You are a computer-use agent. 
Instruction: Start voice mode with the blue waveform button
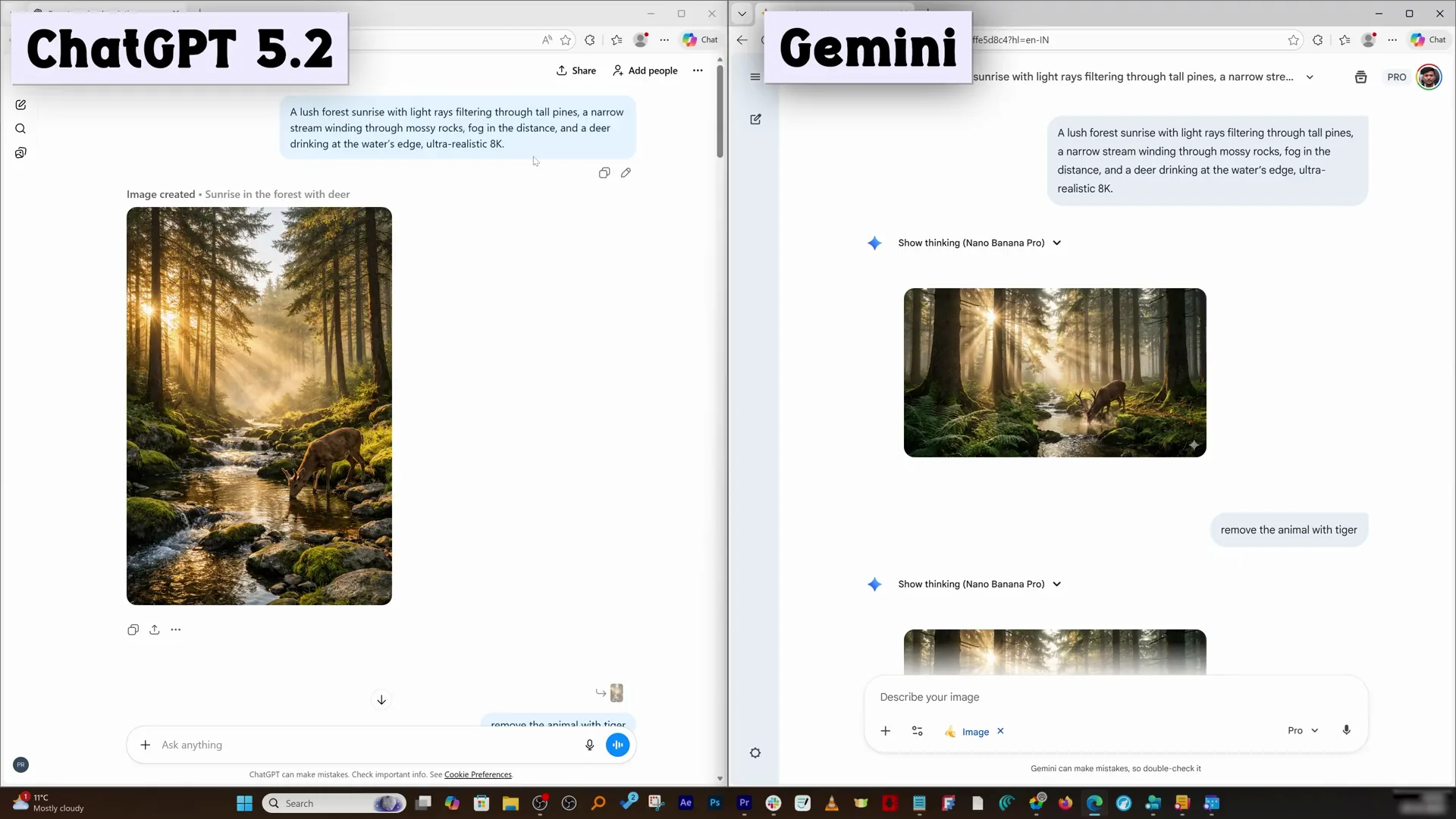pos(617,745)
